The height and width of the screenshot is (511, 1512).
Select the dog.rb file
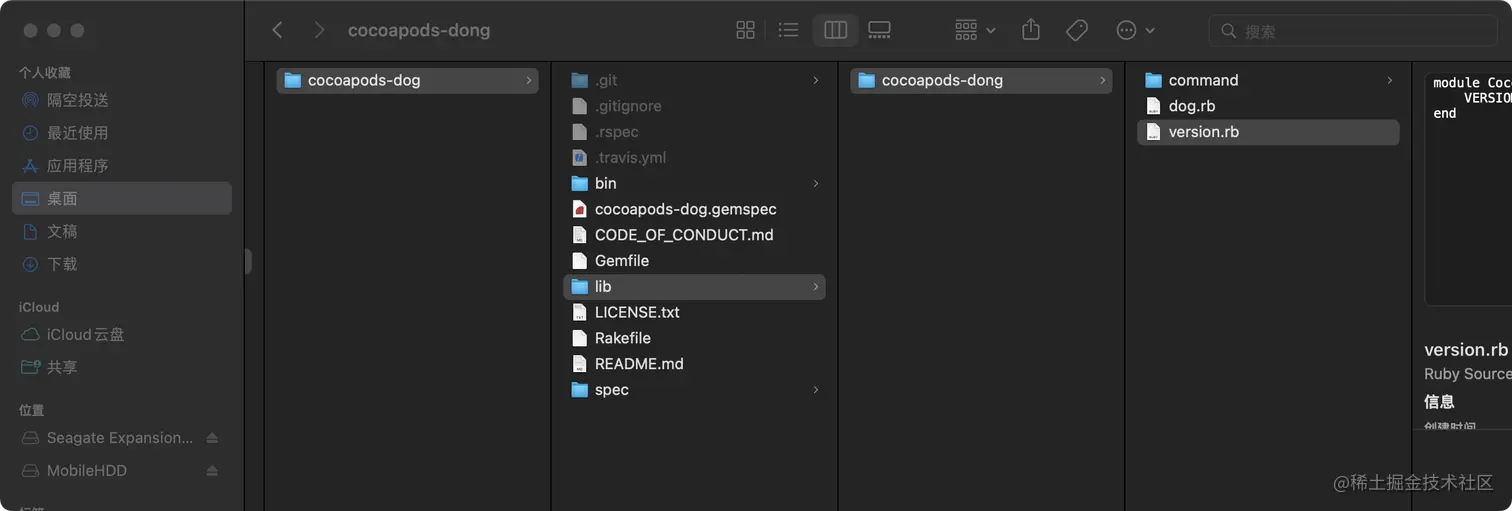1192,106
